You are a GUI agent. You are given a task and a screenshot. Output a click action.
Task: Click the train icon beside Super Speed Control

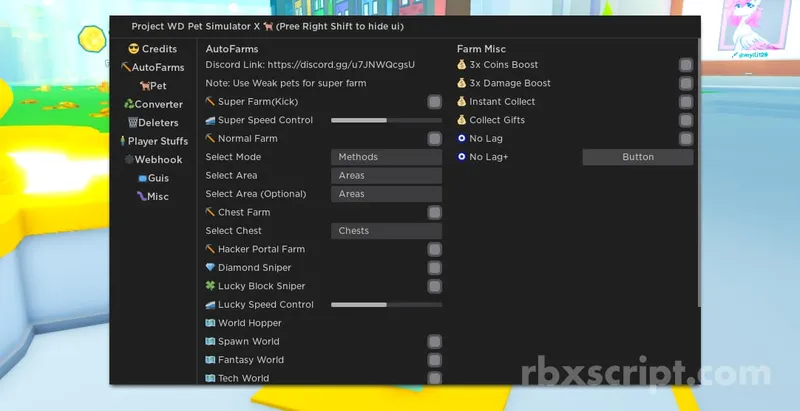[x=210, y=120]
